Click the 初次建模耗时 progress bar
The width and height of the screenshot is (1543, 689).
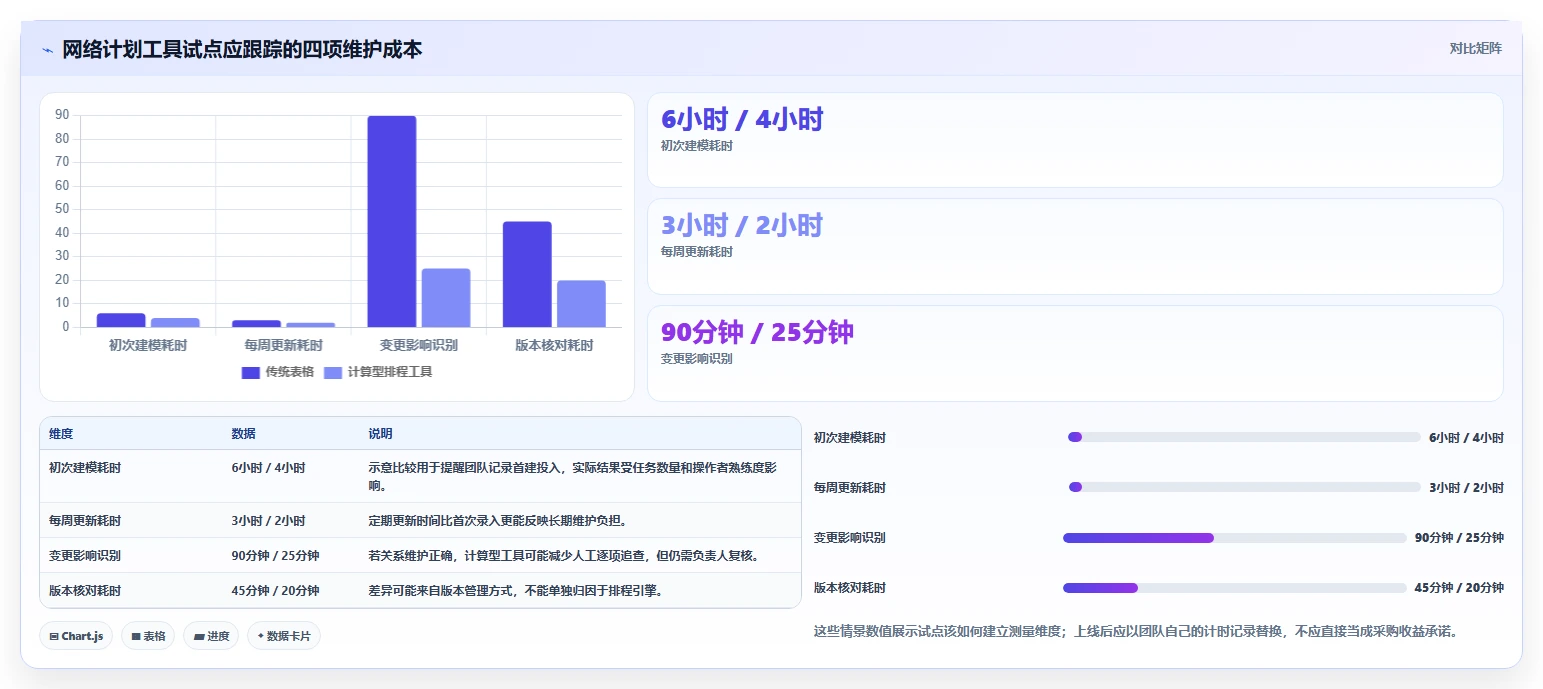1244,437
